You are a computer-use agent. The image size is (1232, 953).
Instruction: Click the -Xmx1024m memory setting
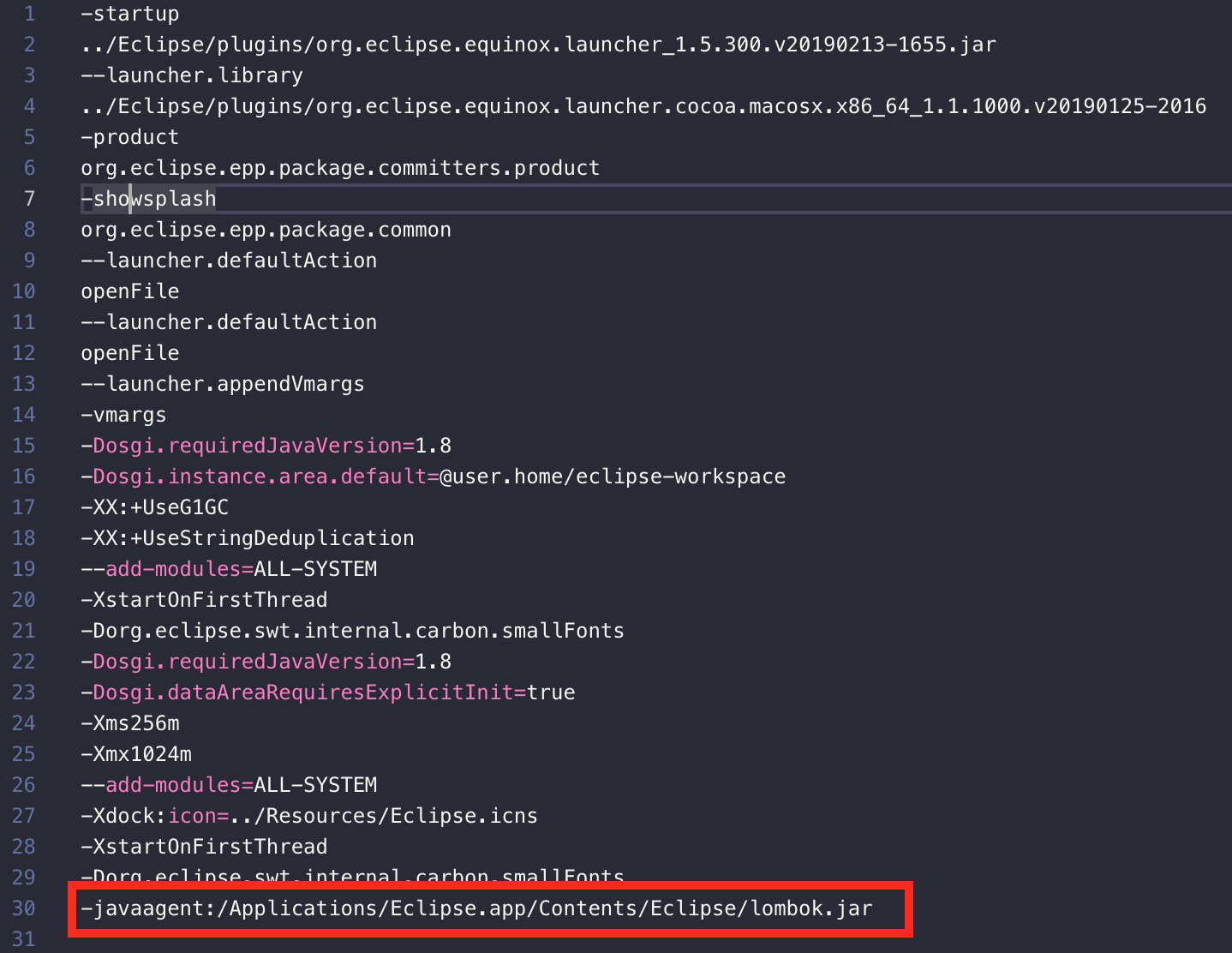(x=135, y=753)
